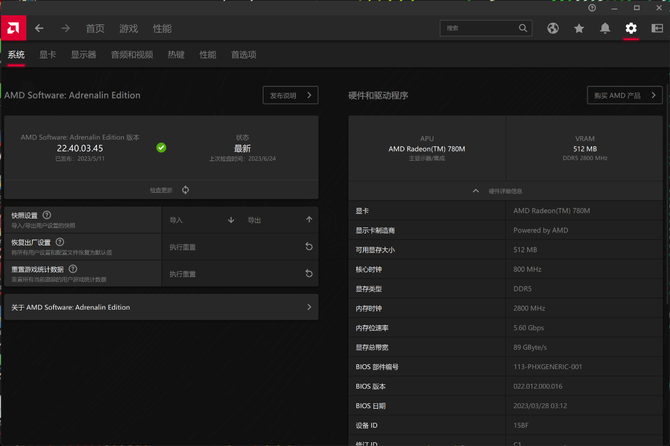Toggle the sidebar panel icon
The width and height of the screenshot is (670, 446).
[x=657, y=28]
